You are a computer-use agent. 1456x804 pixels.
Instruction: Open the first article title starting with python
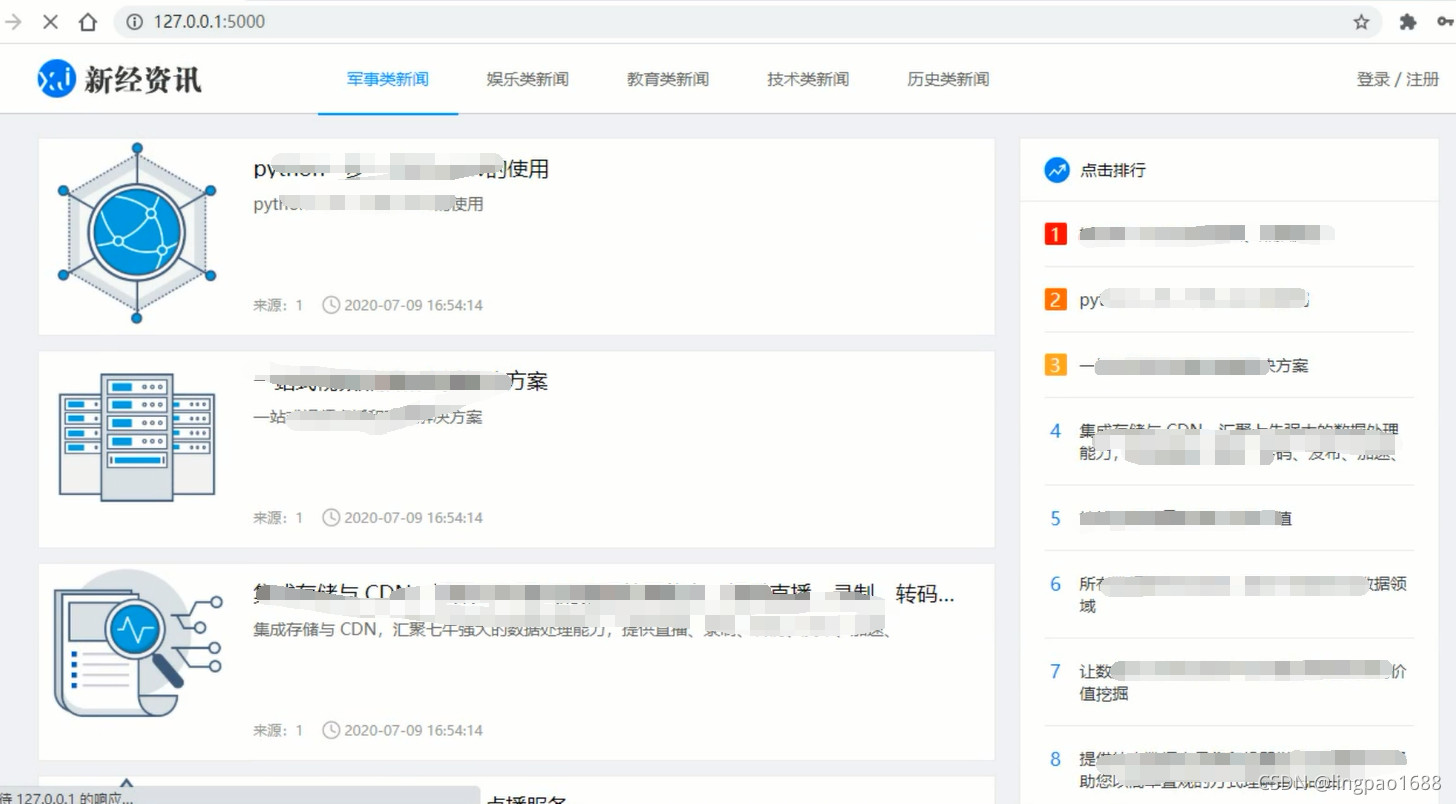point(401,169)
